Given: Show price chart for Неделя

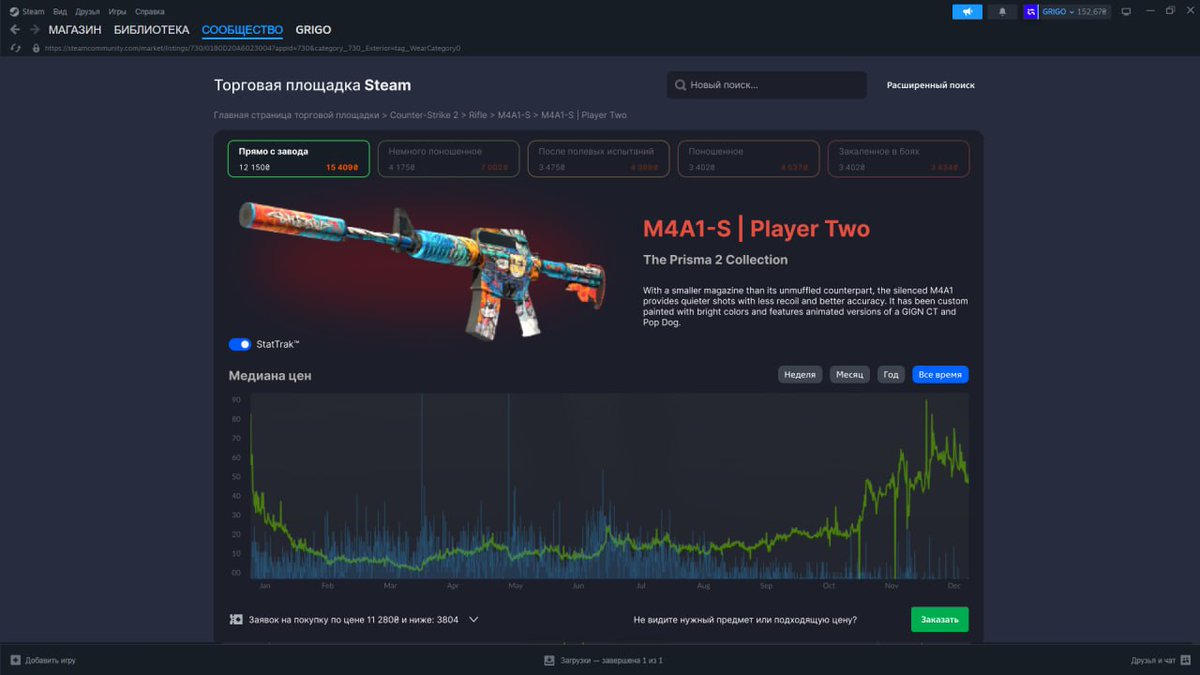Looking at the screenshot, I should click(x=800, y=375).
